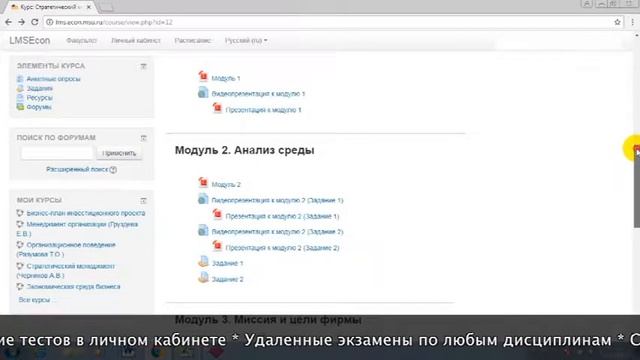
Task: Close the course browser tab
Action: coord(89,7)
